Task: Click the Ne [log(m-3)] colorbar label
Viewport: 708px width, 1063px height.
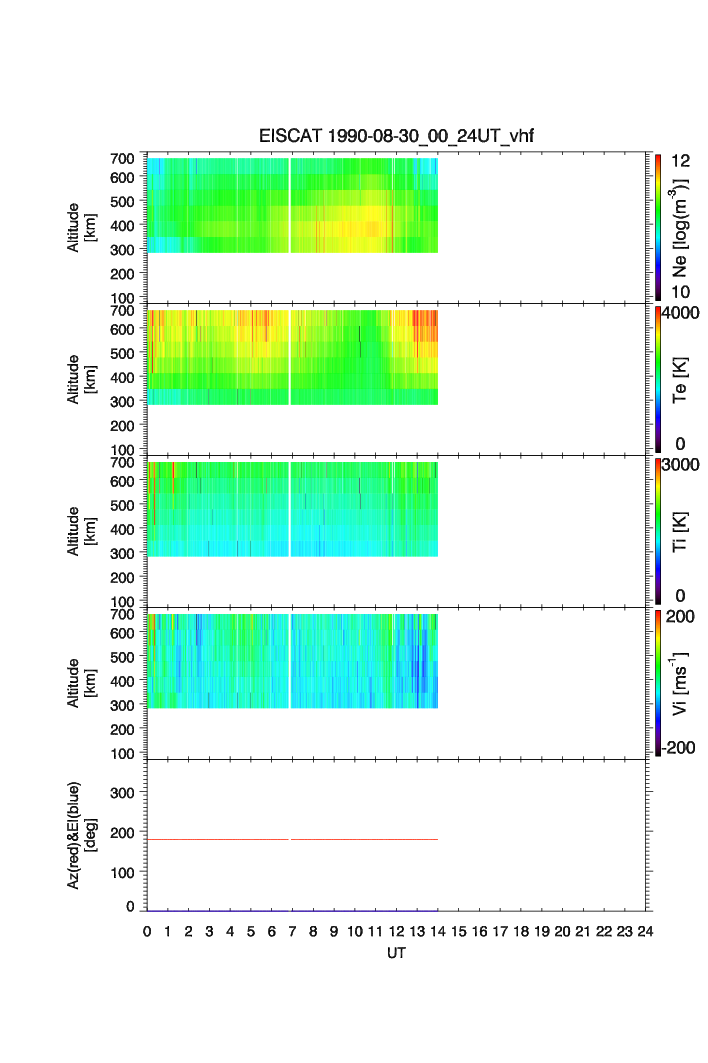Action: pyautogui.click(x=680, y=228)
